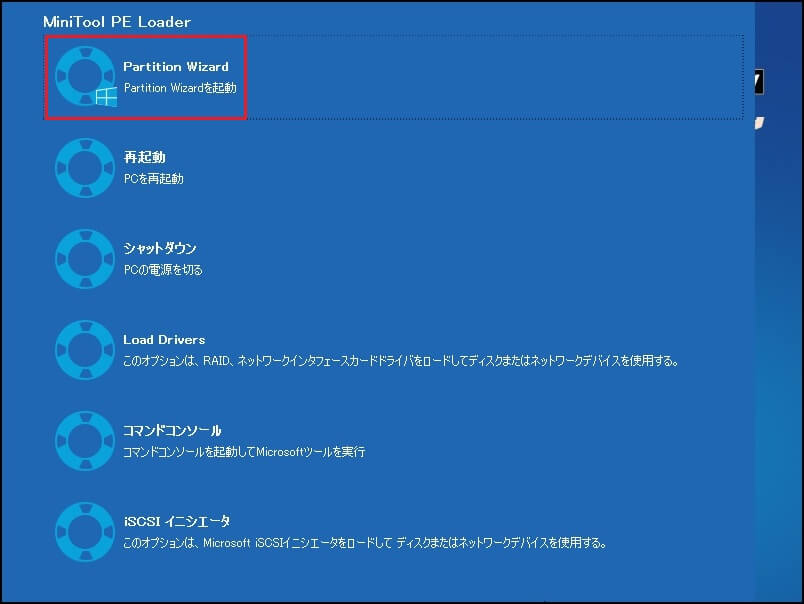Click the 再起動 lifebuoy icon
Viewport: 804px width, 604px height.
click(x=85, y=168)
